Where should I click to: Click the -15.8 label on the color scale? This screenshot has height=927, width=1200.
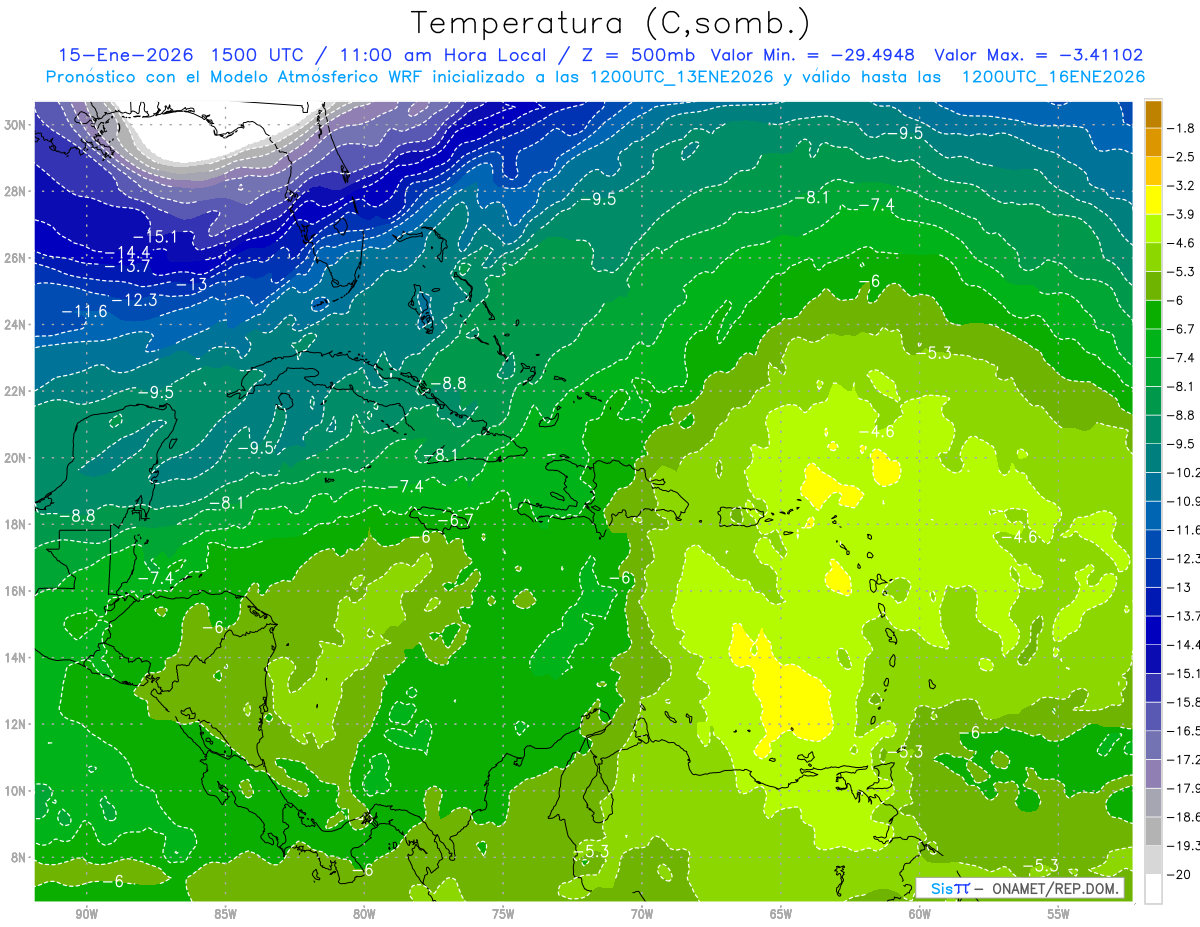click(1183, 702)
